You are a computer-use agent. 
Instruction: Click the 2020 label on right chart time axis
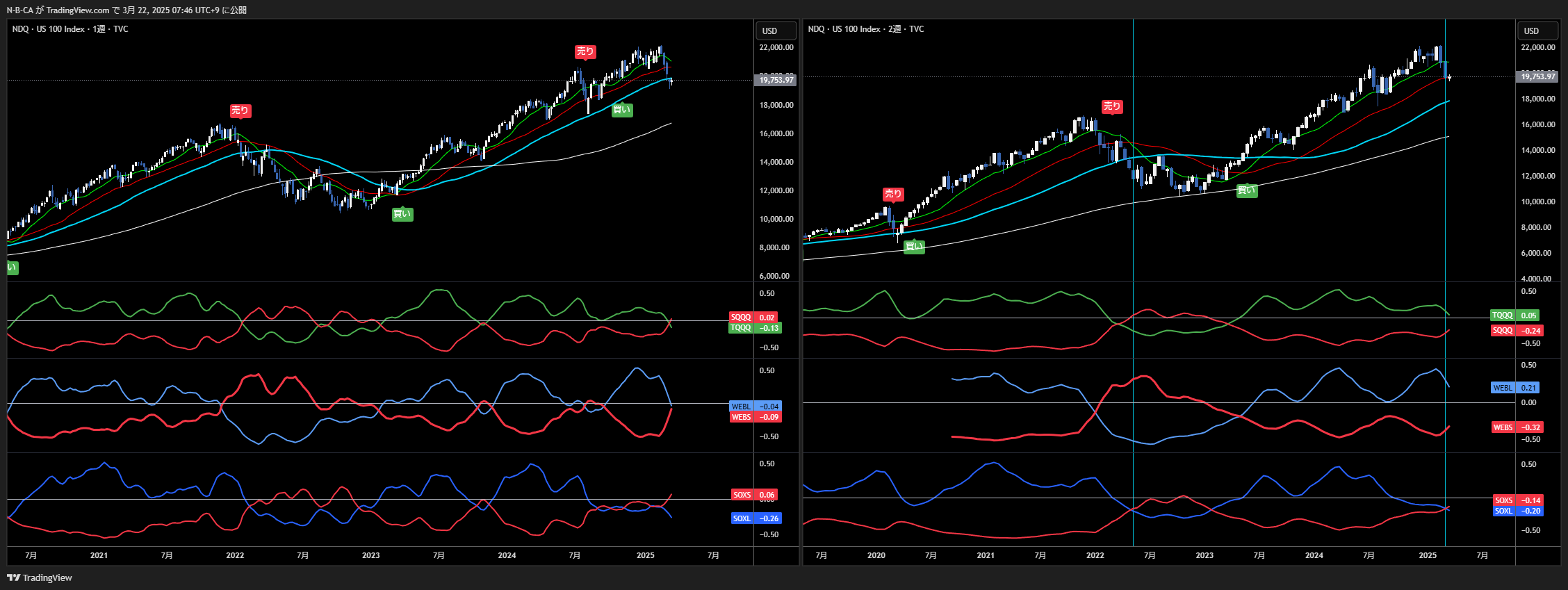(x=876, y=555)
